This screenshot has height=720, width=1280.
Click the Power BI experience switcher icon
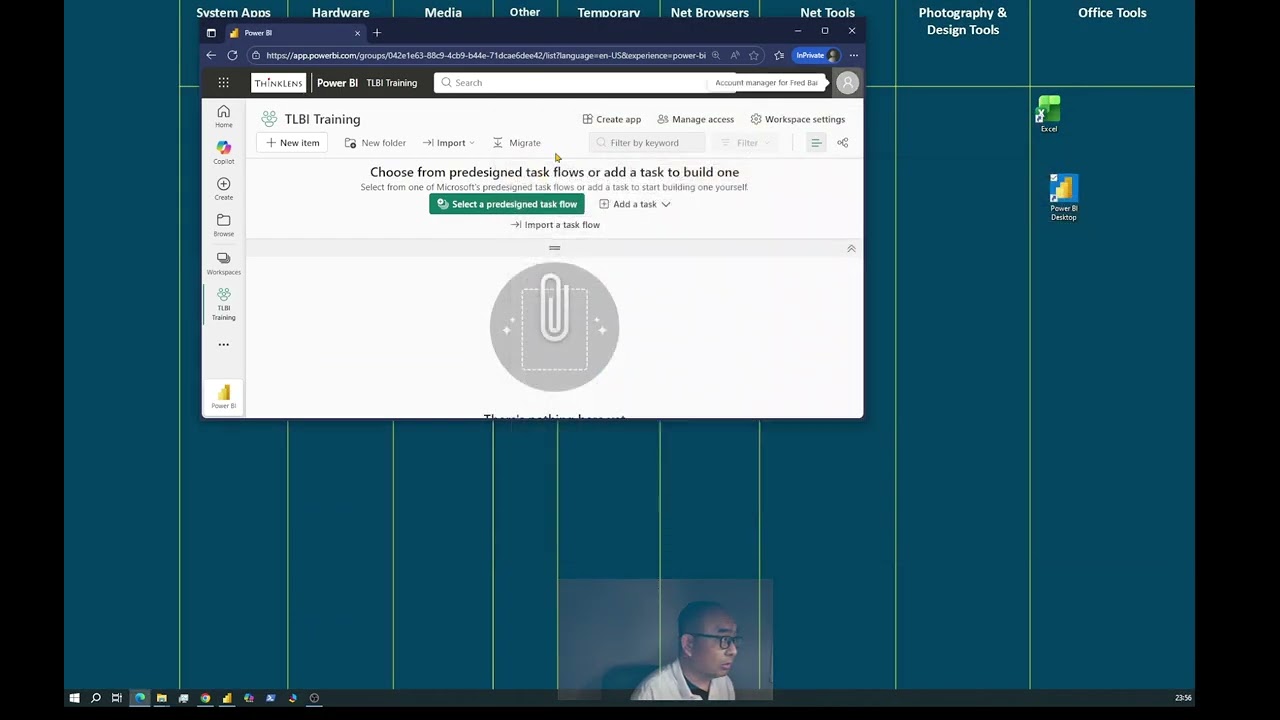223,395
